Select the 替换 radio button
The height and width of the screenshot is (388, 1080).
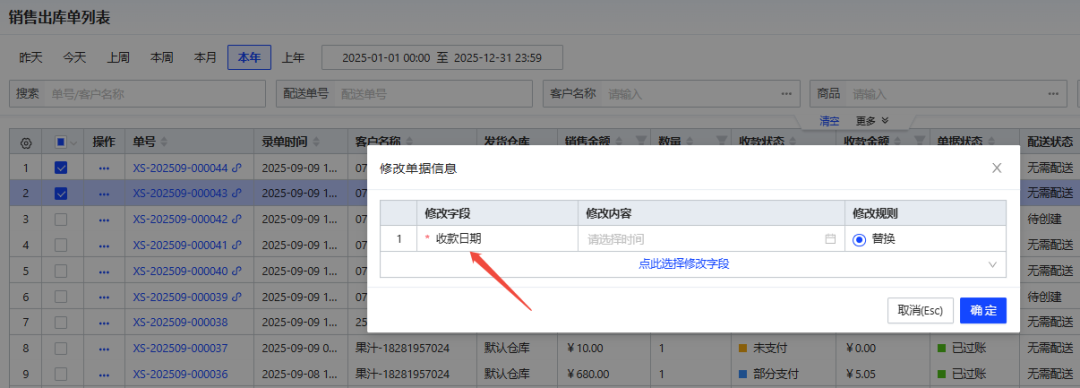[x=859, y=239]
